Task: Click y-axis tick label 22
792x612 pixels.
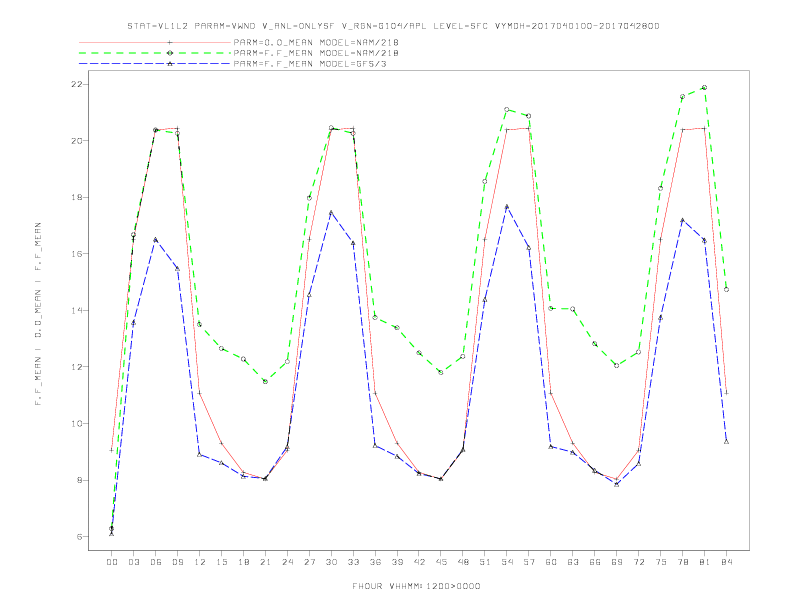Action: (76, 84)
